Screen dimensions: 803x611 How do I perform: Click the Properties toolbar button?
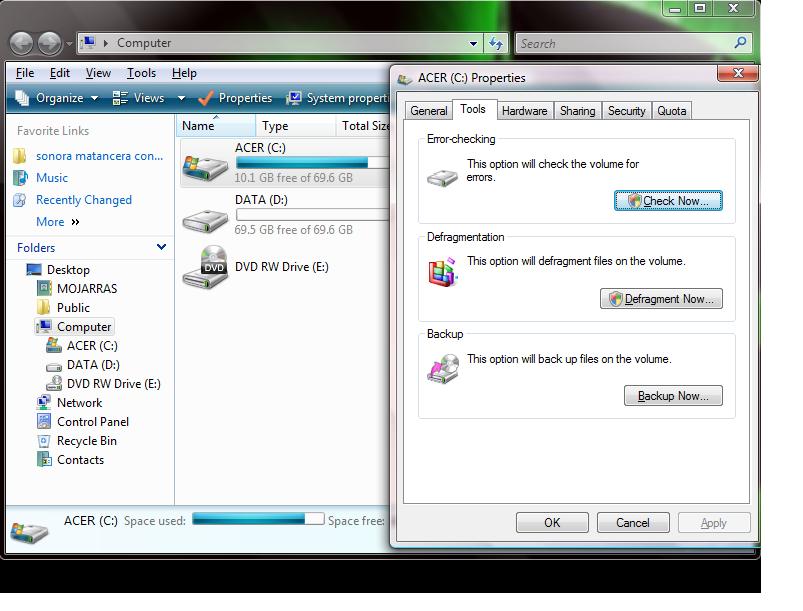point(235,98)
